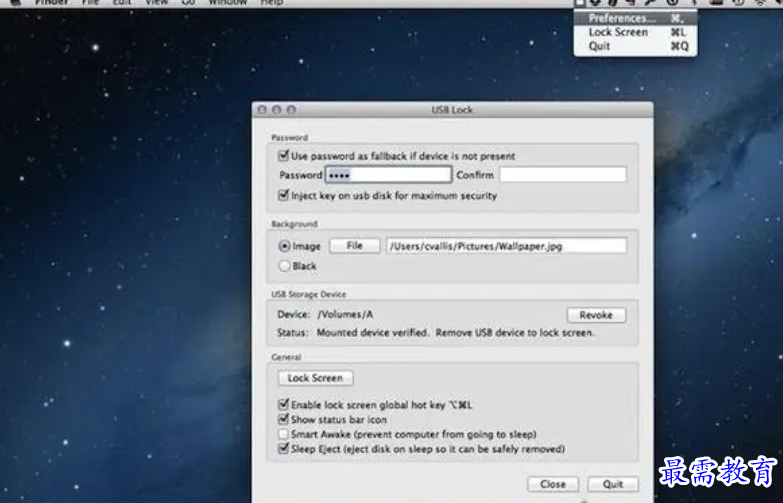Click the File button for background image
Viewport: 783px width, 503px height.
pyautogui.click(x=355, y=245)
